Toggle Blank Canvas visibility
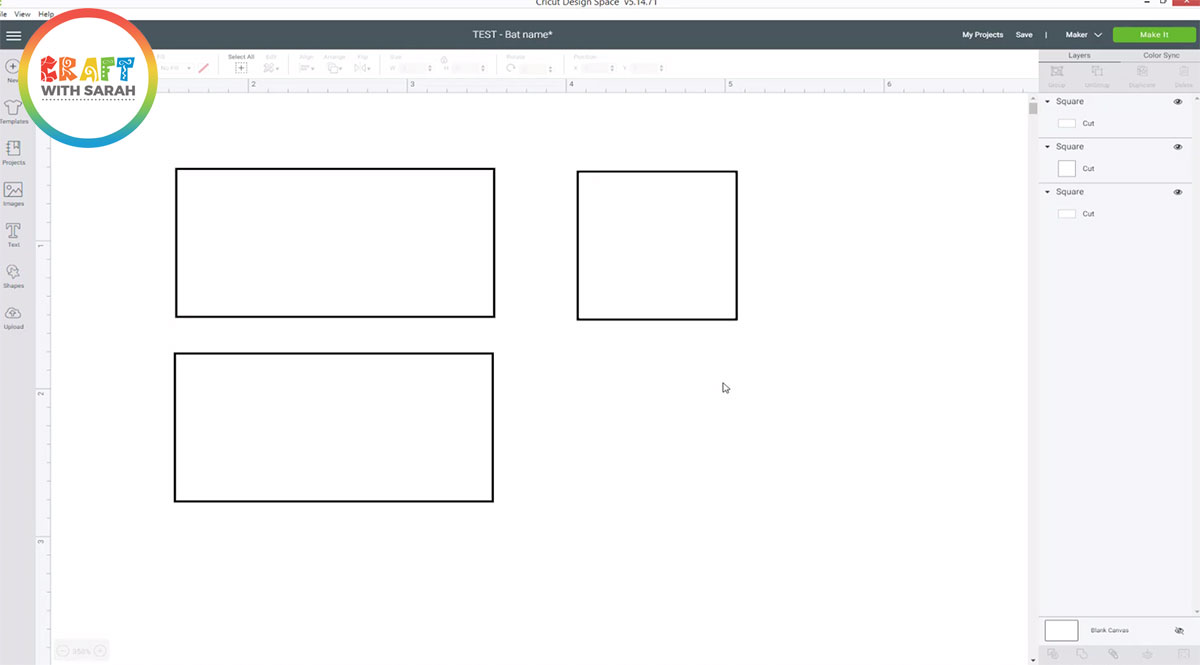This screenshot has height=665, width=1200. click(x=1179, y=631)
